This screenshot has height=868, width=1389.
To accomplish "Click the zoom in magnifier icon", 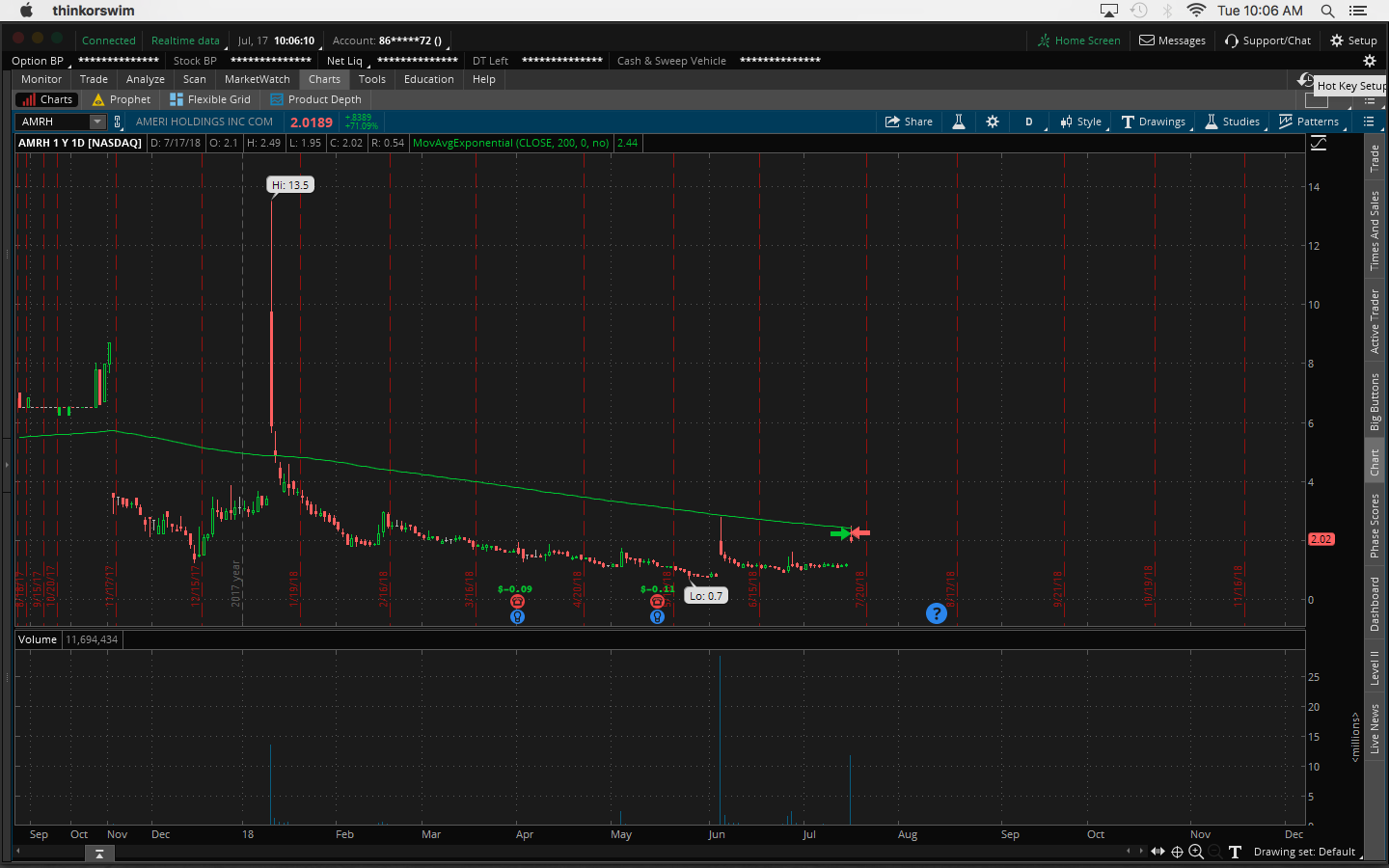I will (1196, 852).
